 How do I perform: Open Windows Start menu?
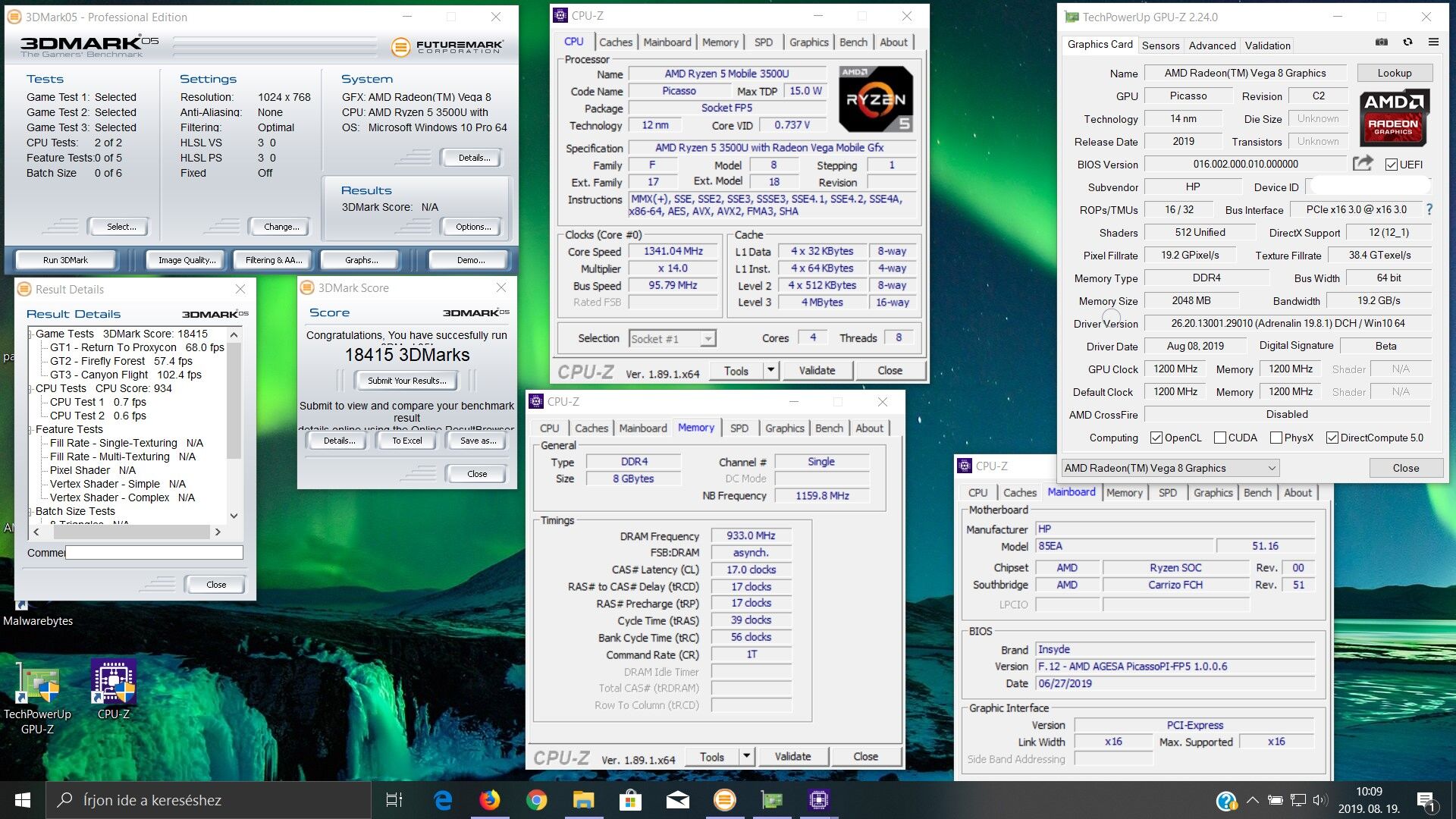[23, 800]
